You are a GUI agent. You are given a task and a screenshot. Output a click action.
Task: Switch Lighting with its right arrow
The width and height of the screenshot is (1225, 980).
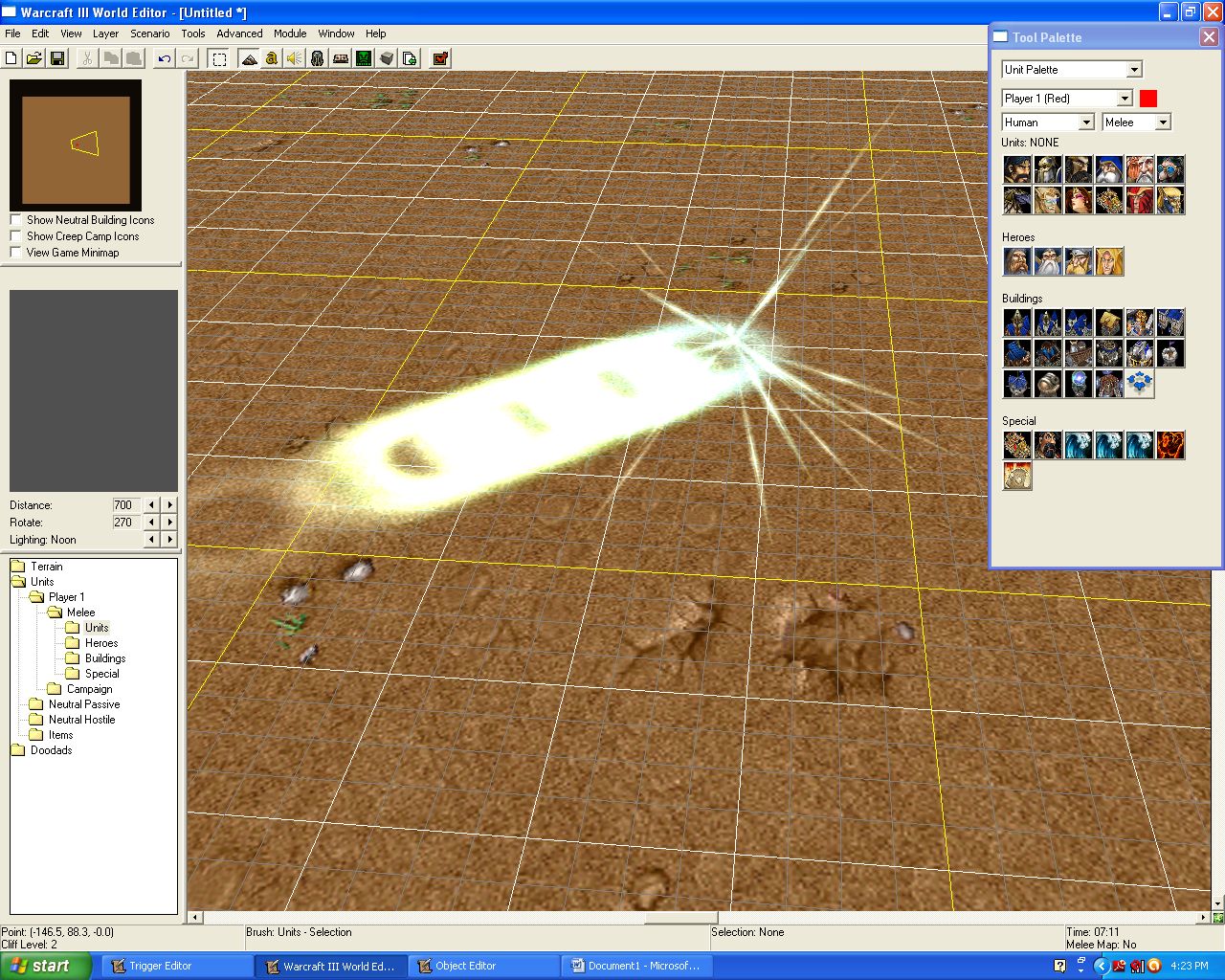(170, 540)
